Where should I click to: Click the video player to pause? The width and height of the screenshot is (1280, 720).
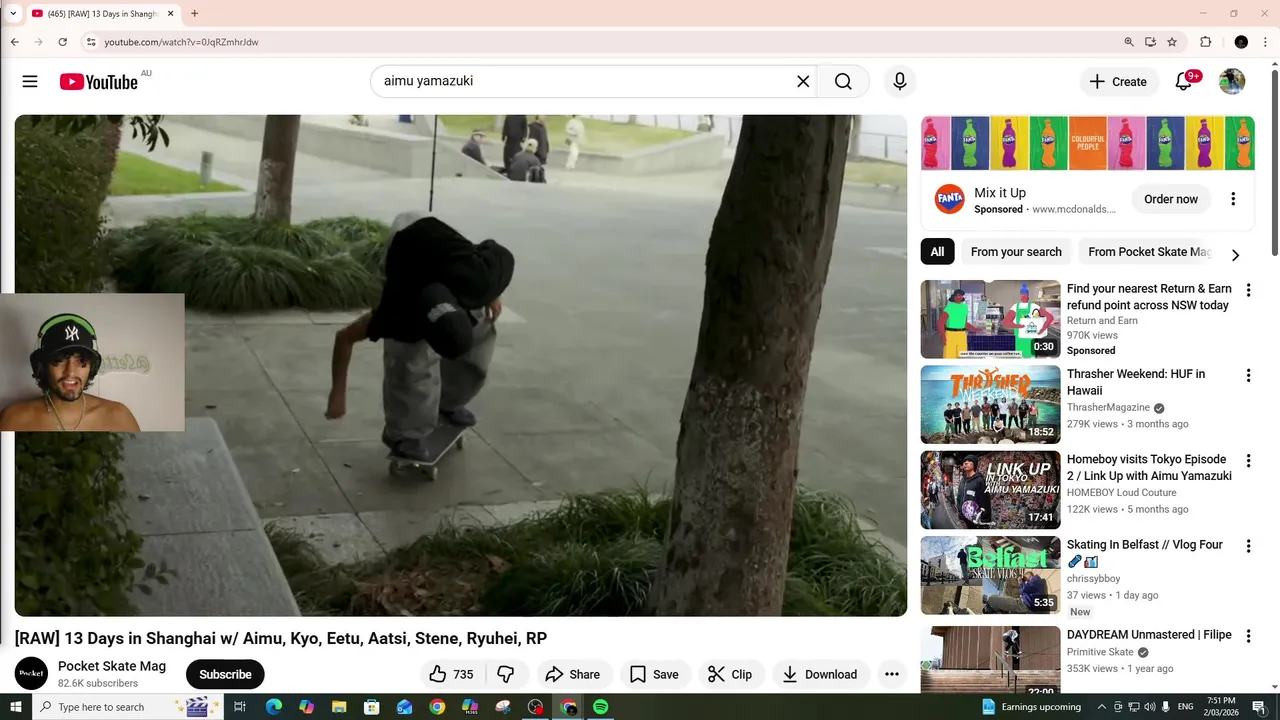tap(461, 365)
